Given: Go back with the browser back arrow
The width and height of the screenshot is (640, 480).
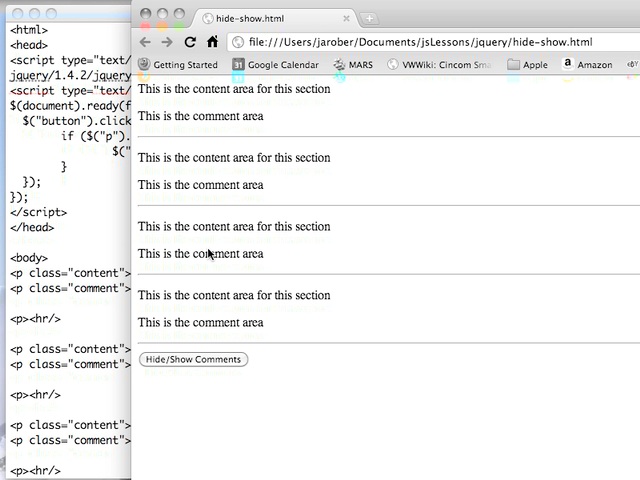Looking at the screenshot, I should pyautogui.click(x=145, y=42).
